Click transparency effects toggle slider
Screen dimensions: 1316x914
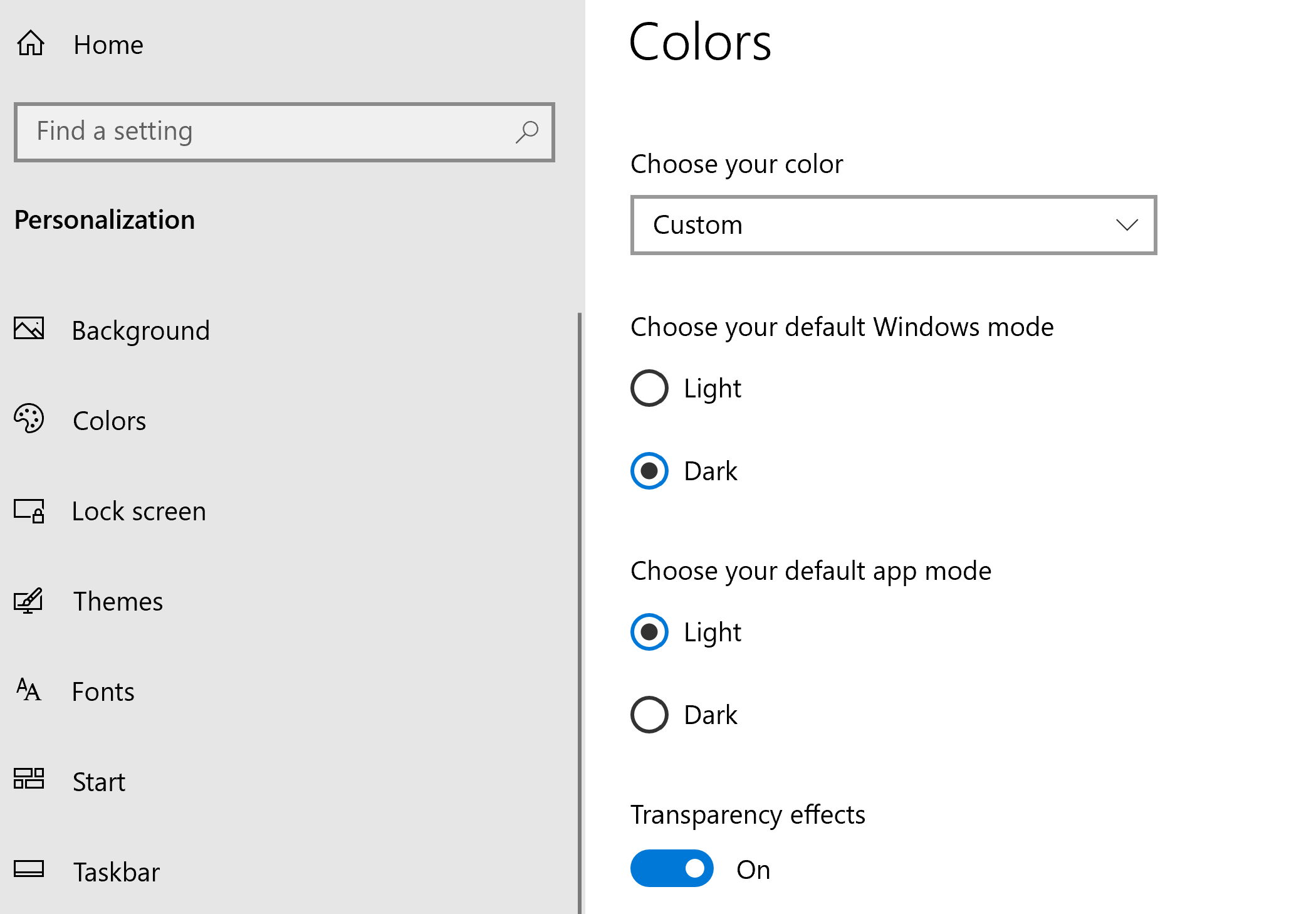[x=670, y=869]
